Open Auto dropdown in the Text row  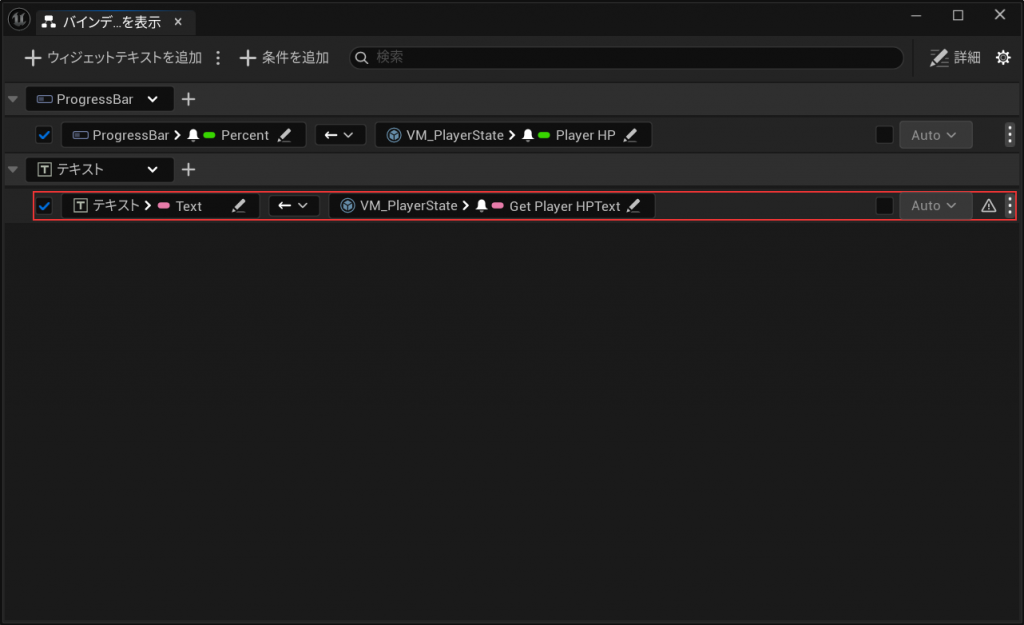(934, 206)
